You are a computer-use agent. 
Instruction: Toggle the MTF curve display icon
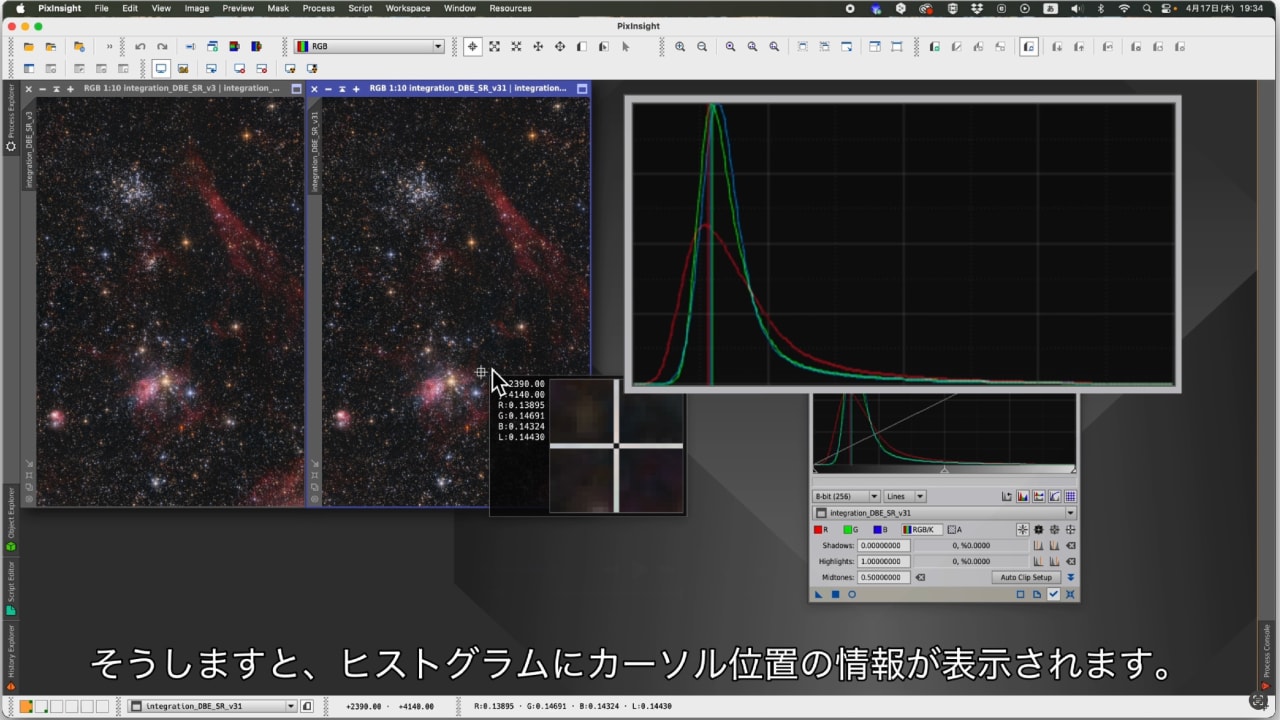pyautogui.click(x=1055, y=497)
